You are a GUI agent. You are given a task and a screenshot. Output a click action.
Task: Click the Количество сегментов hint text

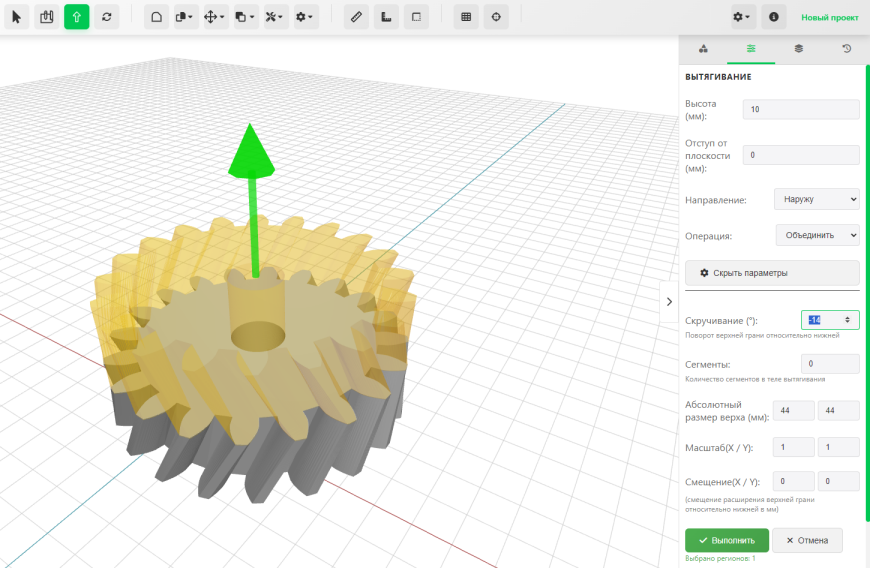pyautogui.click(x=755, y=379)
